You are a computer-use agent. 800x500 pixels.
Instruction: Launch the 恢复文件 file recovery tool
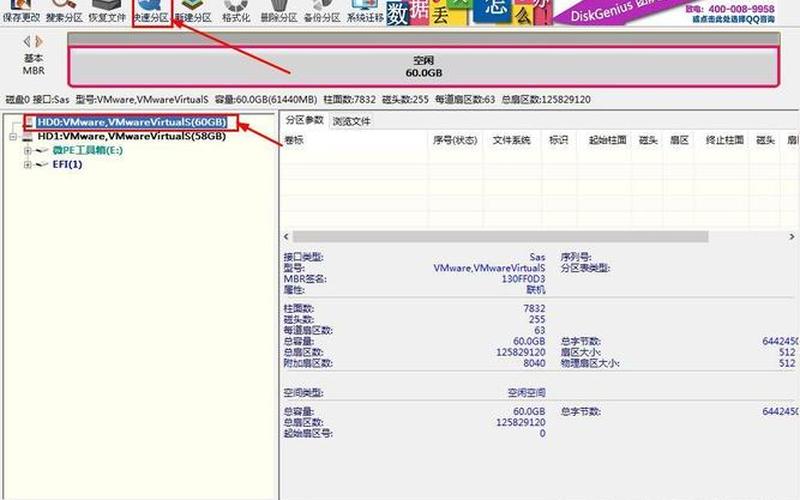point(107,12)
